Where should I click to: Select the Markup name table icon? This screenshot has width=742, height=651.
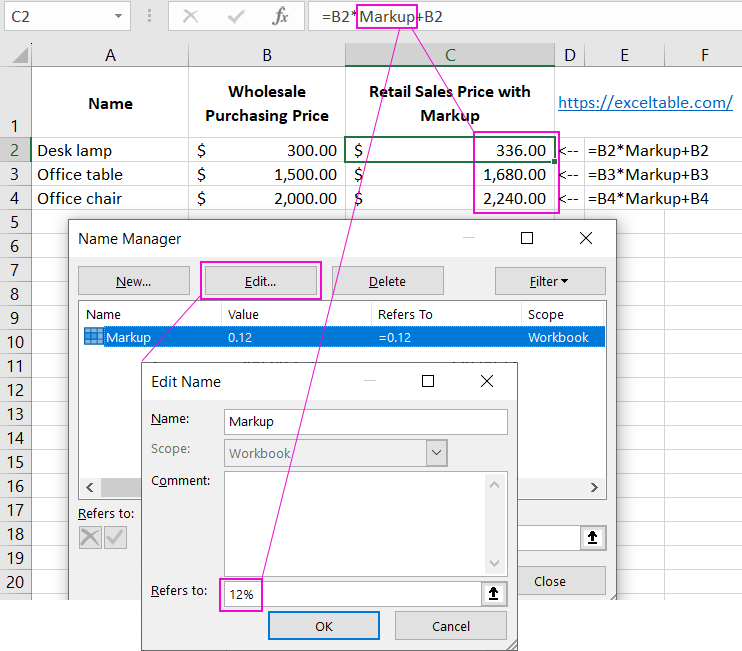point(93,337)
